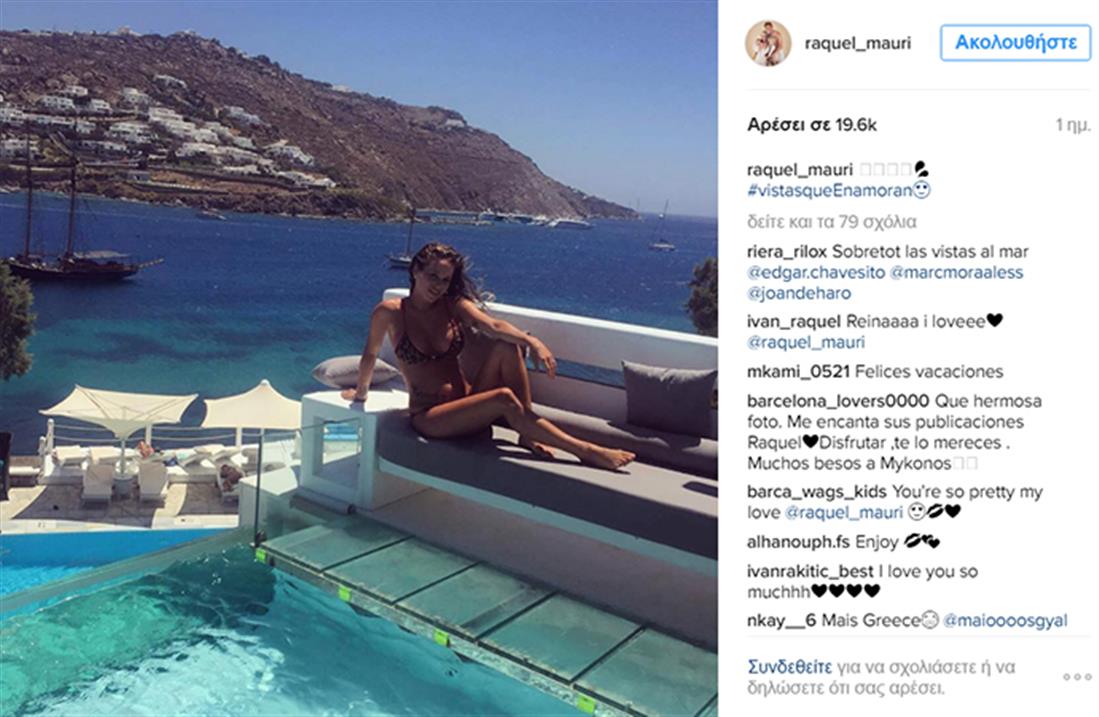This screenshot has height=717, width=1099.
Task: Open ivan_raquel commenter profile
Action: tap(793, 322)
